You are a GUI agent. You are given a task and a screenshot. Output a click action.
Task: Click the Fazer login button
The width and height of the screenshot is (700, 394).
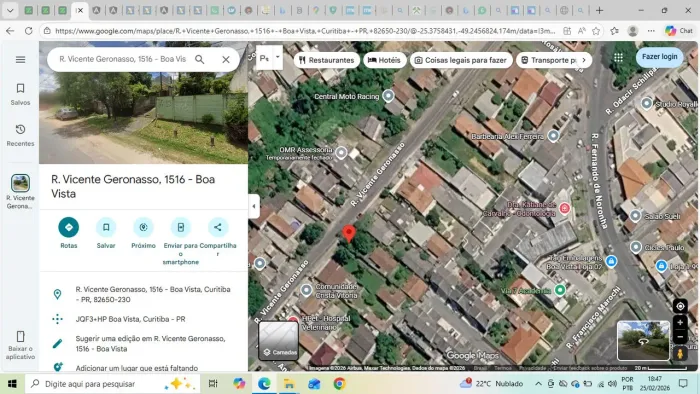pos(659,57)
